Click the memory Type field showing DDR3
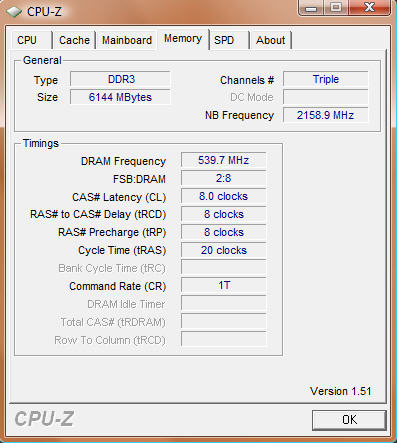Viewport: 397px width, 443px height. click(120, 79)
